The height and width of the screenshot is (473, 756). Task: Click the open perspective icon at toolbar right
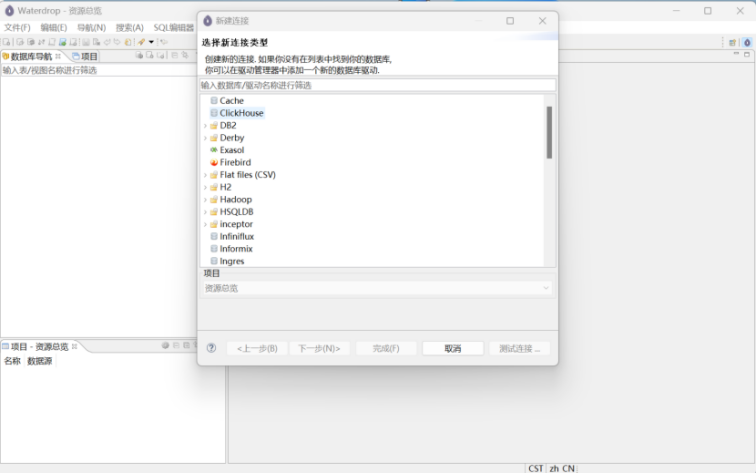pyautogui.click(x=732, y=42)
